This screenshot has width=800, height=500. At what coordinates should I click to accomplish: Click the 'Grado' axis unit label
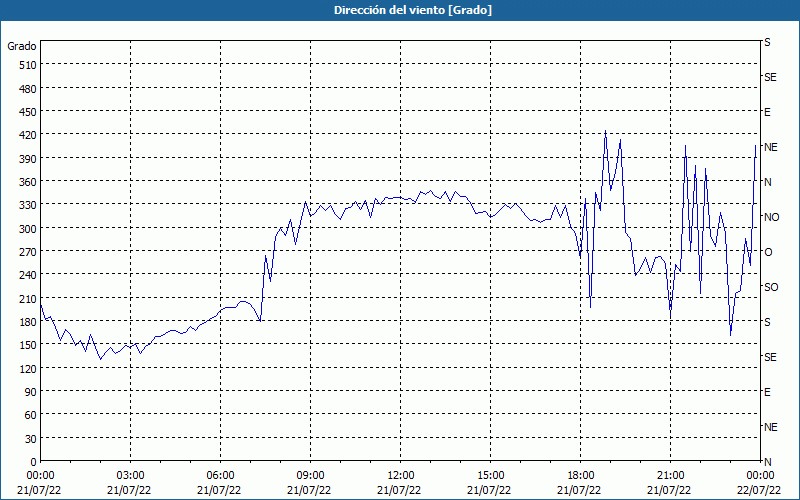22,46
